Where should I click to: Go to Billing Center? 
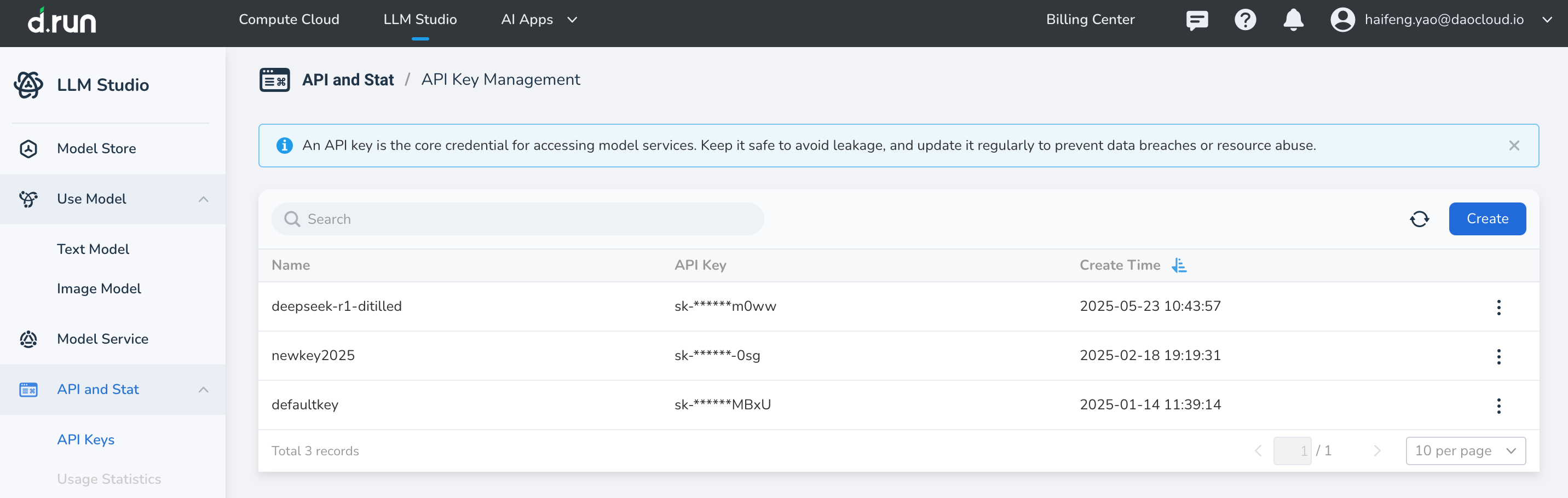pyautogui.click(x=1089, y=20)
